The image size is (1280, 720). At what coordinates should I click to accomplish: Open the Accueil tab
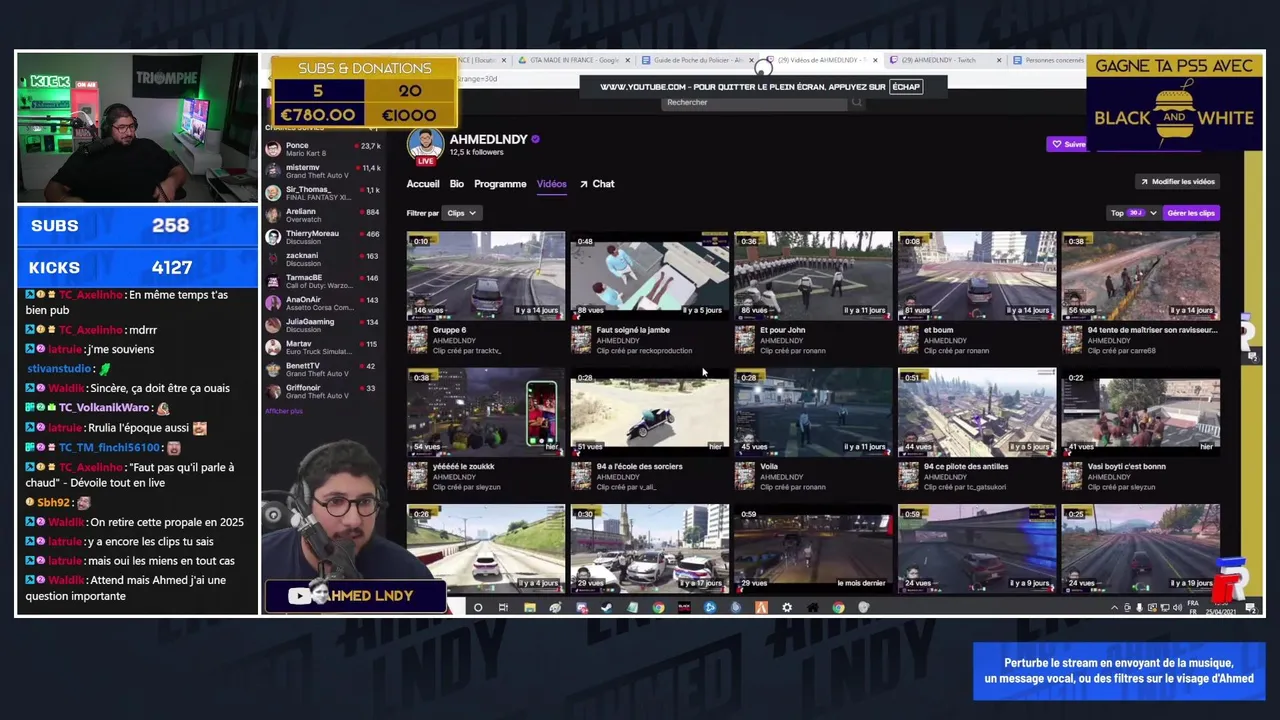coord(423,184)
